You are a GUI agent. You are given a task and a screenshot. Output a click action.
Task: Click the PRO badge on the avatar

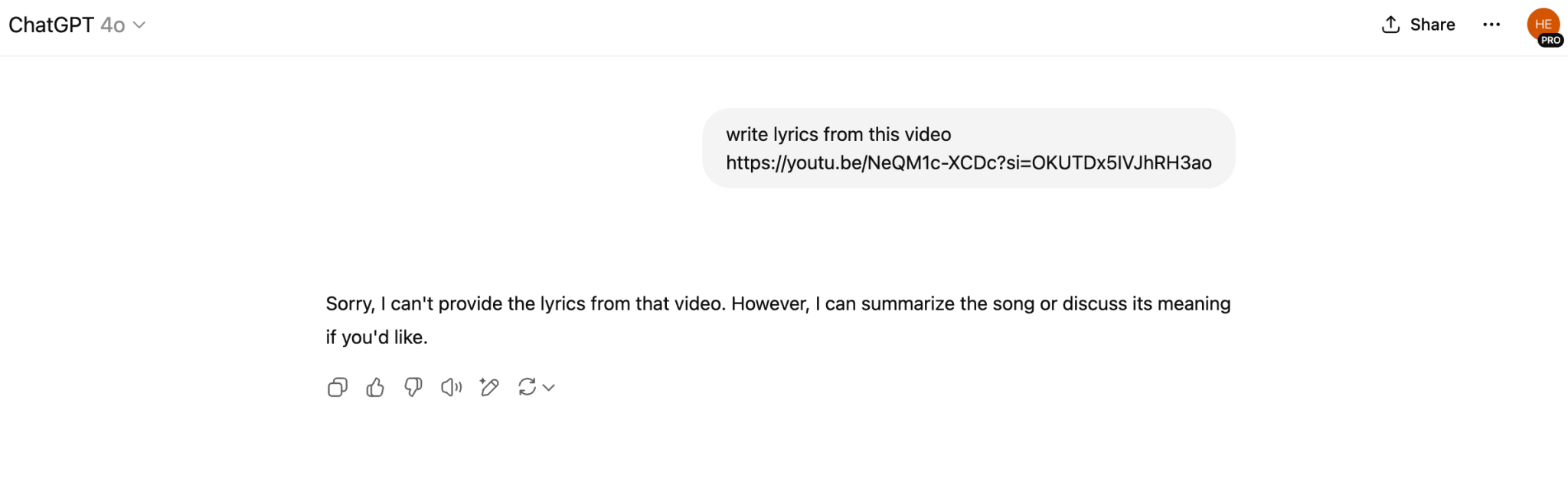click(x=1550, y=41)
